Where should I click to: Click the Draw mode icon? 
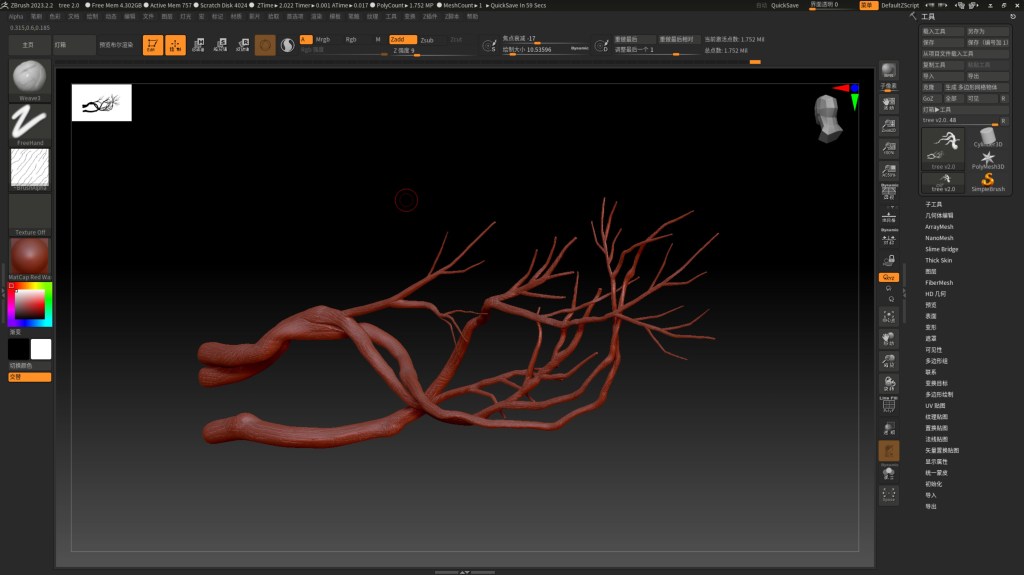[176, 45]
